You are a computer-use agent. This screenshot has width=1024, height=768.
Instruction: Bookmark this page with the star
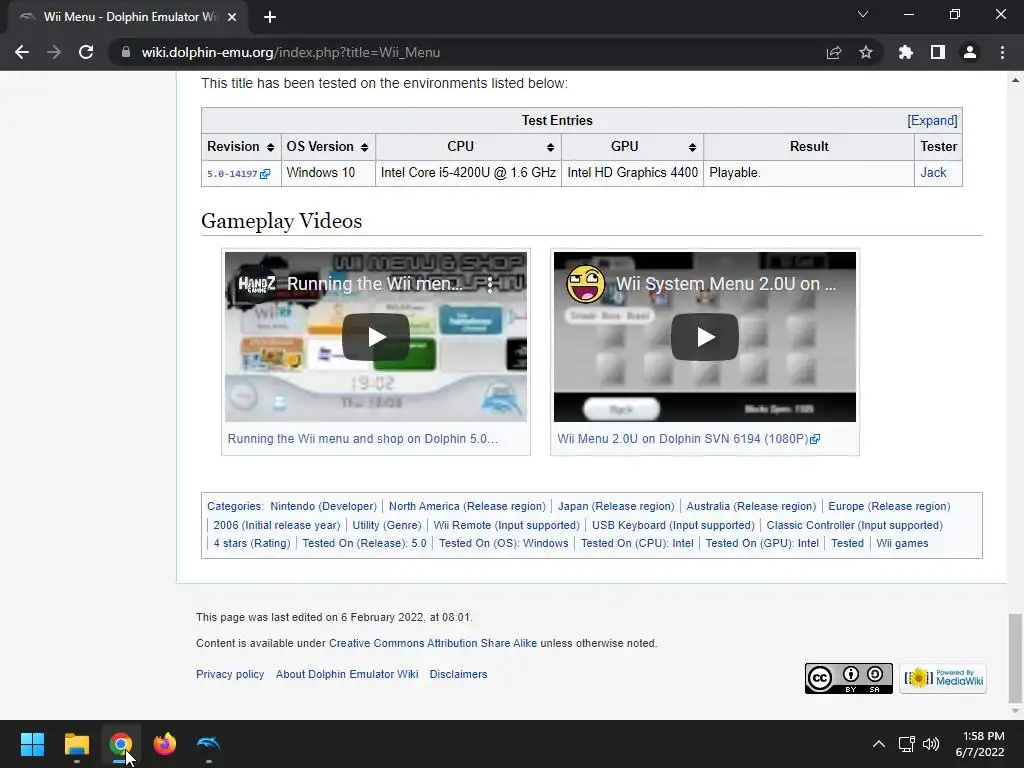[x=866, y=52]
